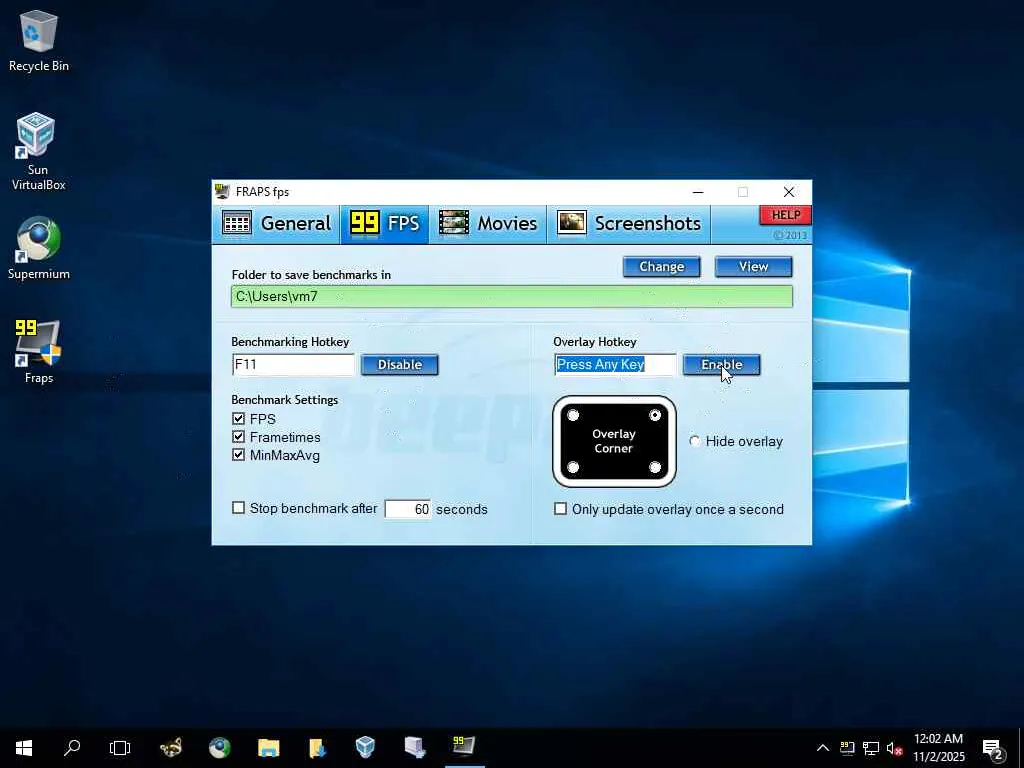Click the 60 seconds duration field

coord(408,509)
